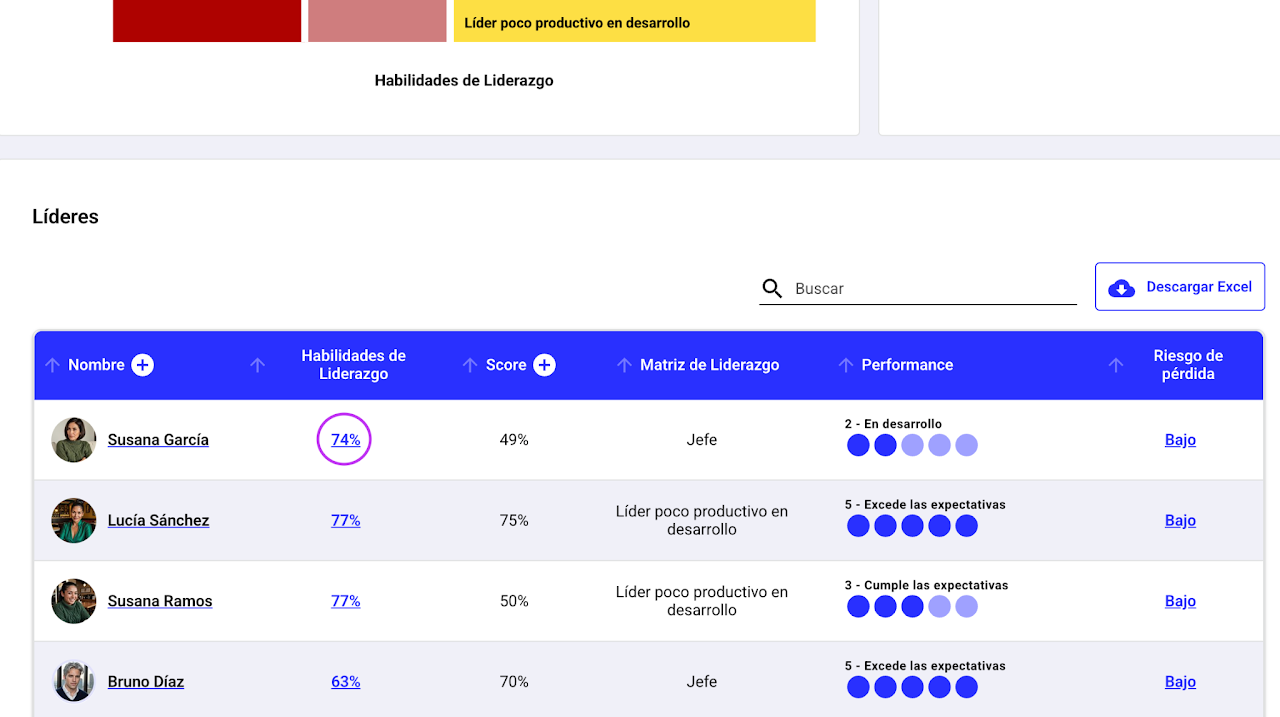Open Susana García's circled 74% link
Viewport: 1280px width, 717px height.
tap(345, 440)
